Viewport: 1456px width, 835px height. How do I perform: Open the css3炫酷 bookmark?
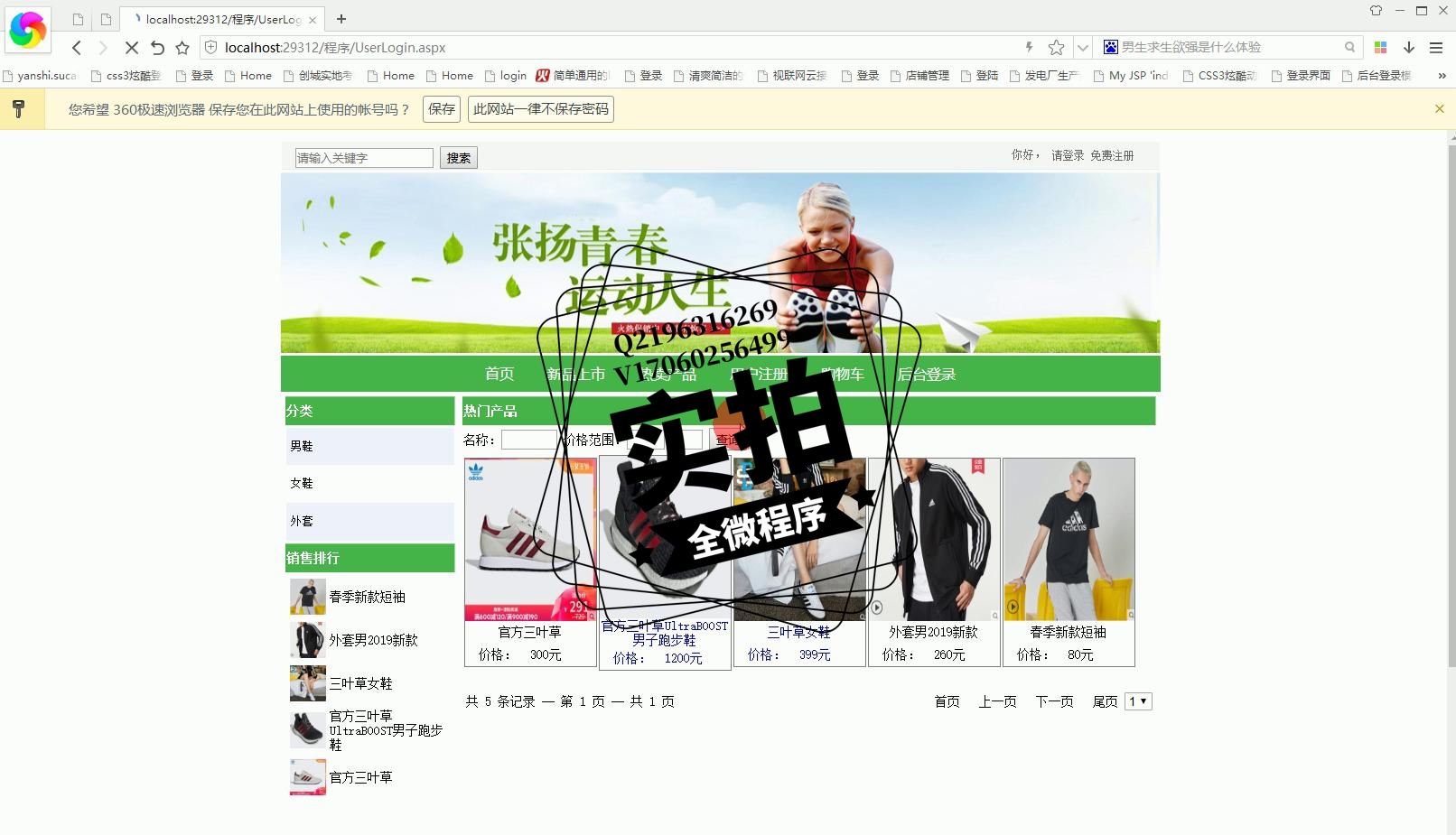[126, 76]
